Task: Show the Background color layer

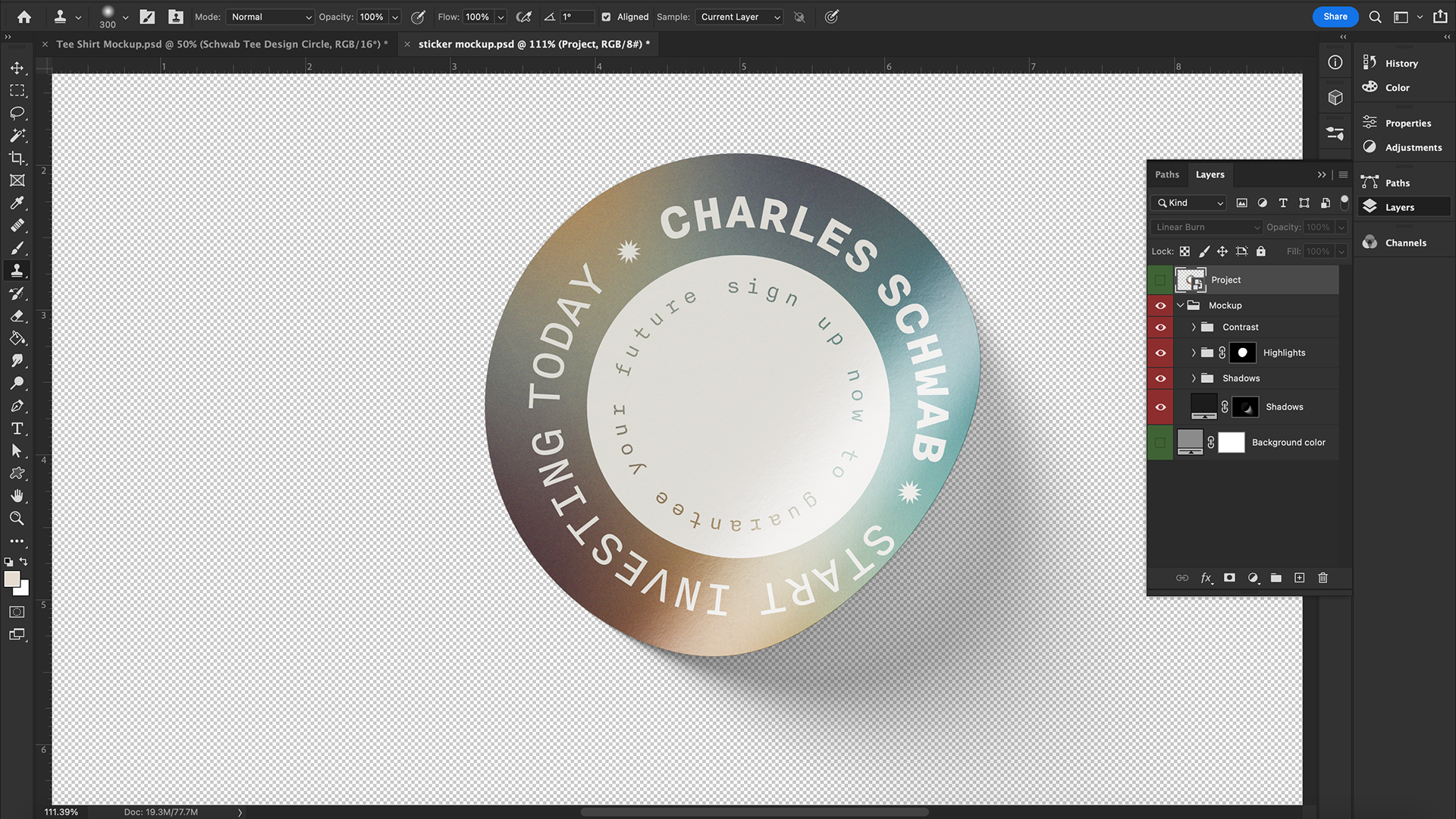Action: [x=1160, y=443]
